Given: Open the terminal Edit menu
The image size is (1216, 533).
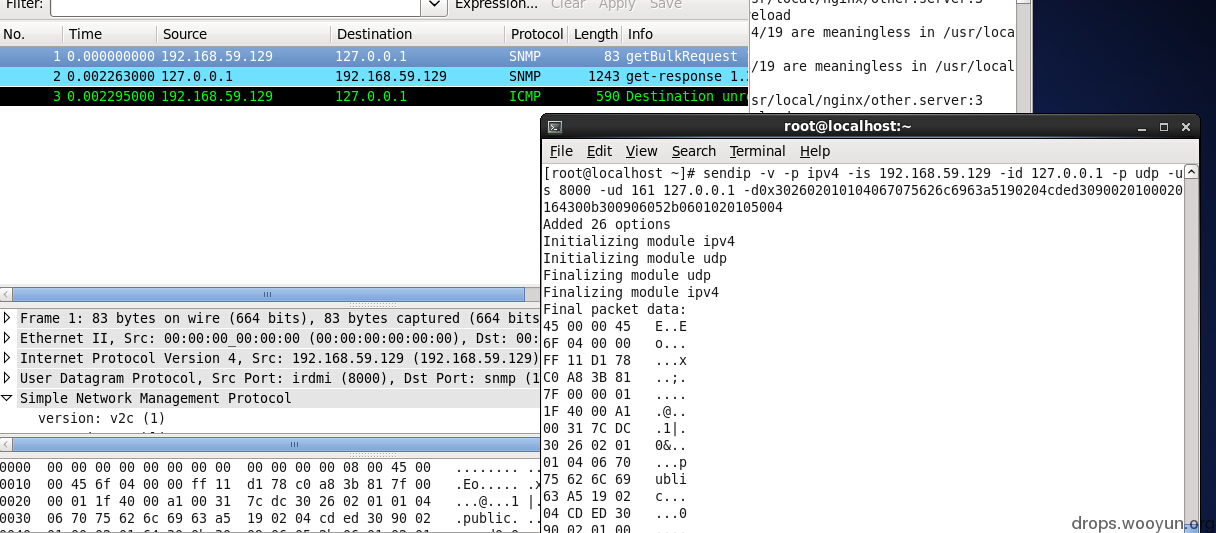Looking at the screenshot, I should [599, 151].
